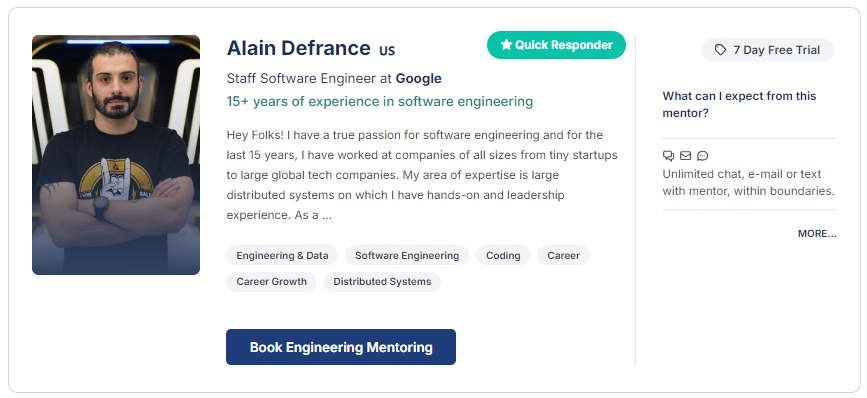Viewport: 867px width, 398px height.
Task: Click the text message bubble icon
Action: [x=702, y=156]
